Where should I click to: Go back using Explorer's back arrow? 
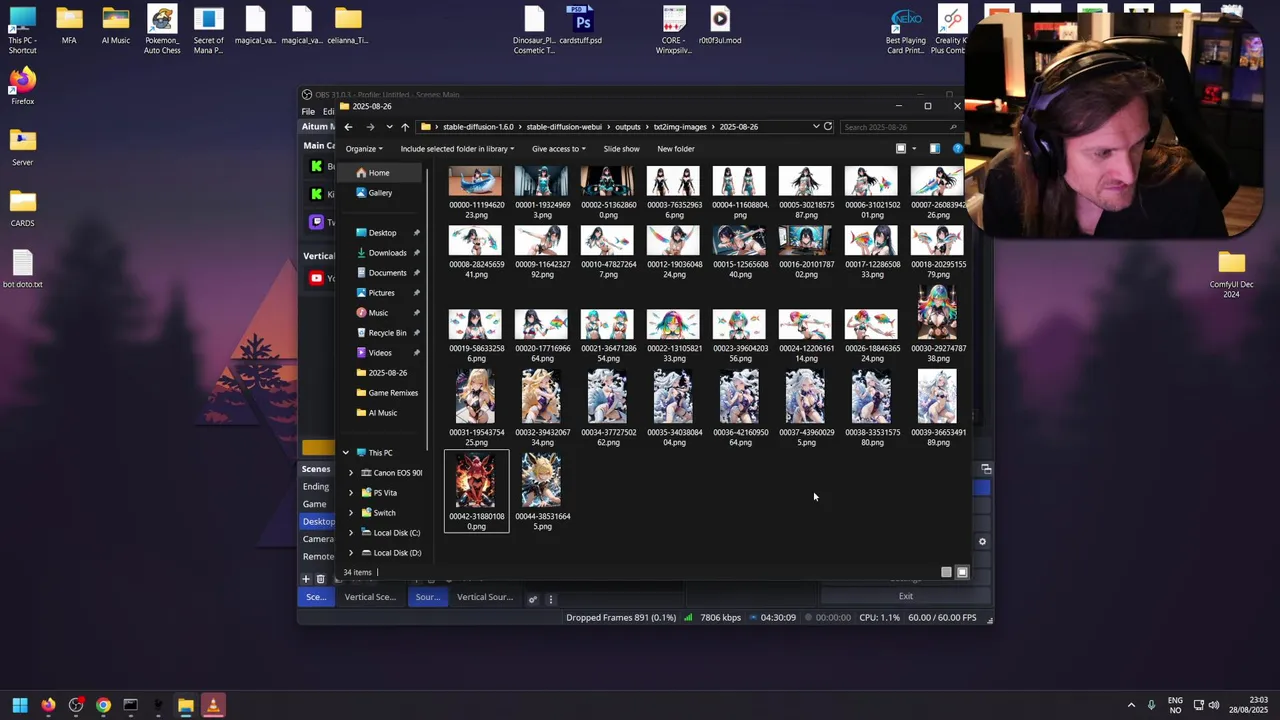click(348, 127)
